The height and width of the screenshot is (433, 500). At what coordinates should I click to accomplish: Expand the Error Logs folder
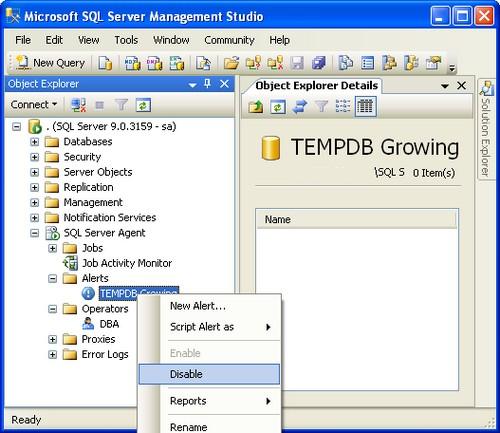[x=52, y=355]
